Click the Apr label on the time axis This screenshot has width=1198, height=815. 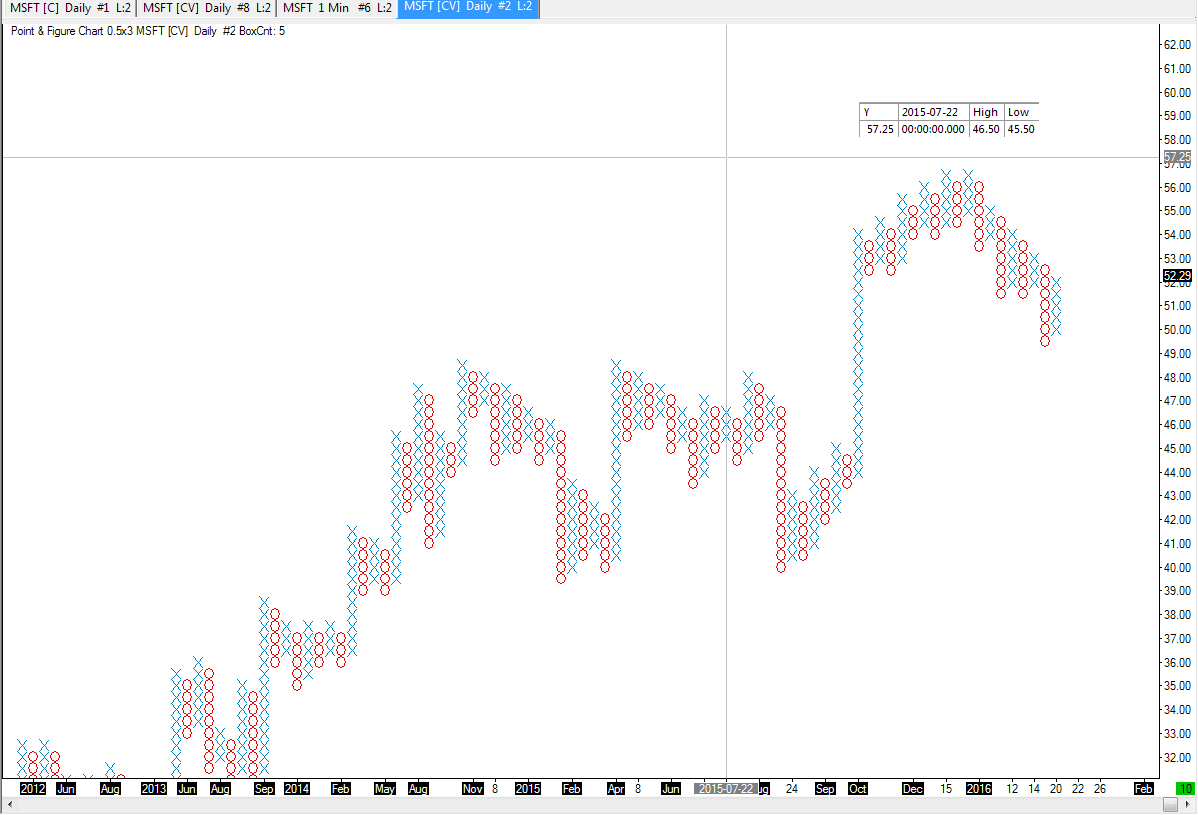coord(615,788)
